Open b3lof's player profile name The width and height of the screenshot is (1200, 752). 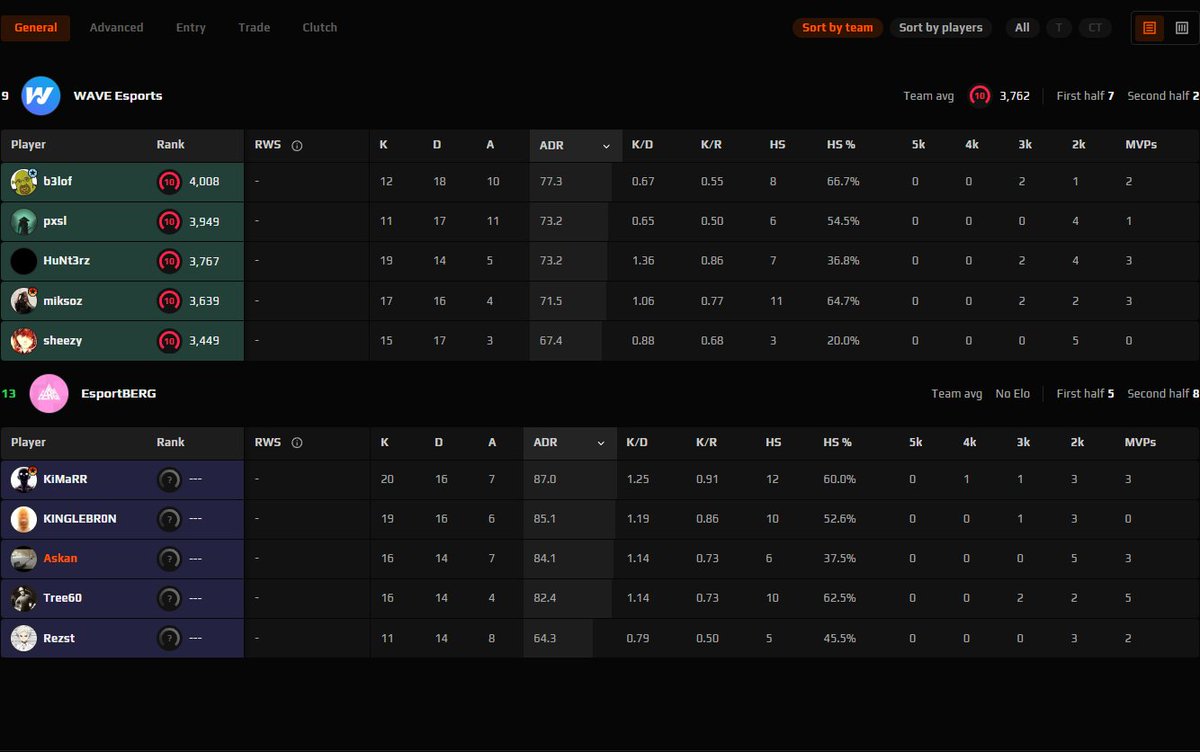point(58,182)
